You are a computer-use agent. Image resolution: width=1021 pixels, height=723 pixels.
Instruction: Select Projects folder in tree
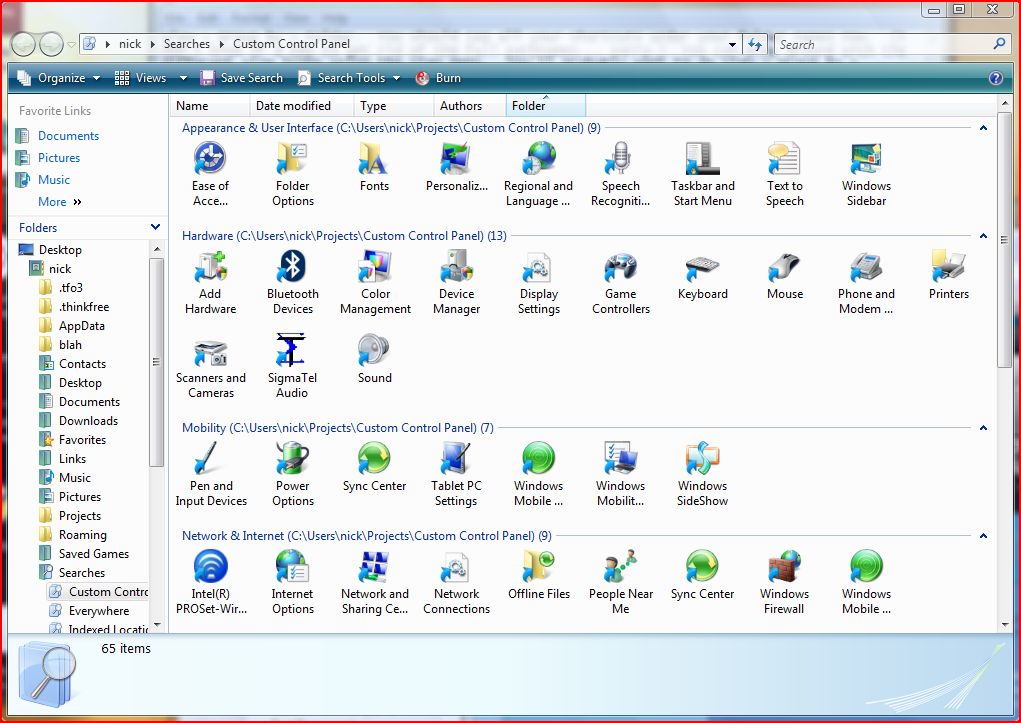coord(79,516)
